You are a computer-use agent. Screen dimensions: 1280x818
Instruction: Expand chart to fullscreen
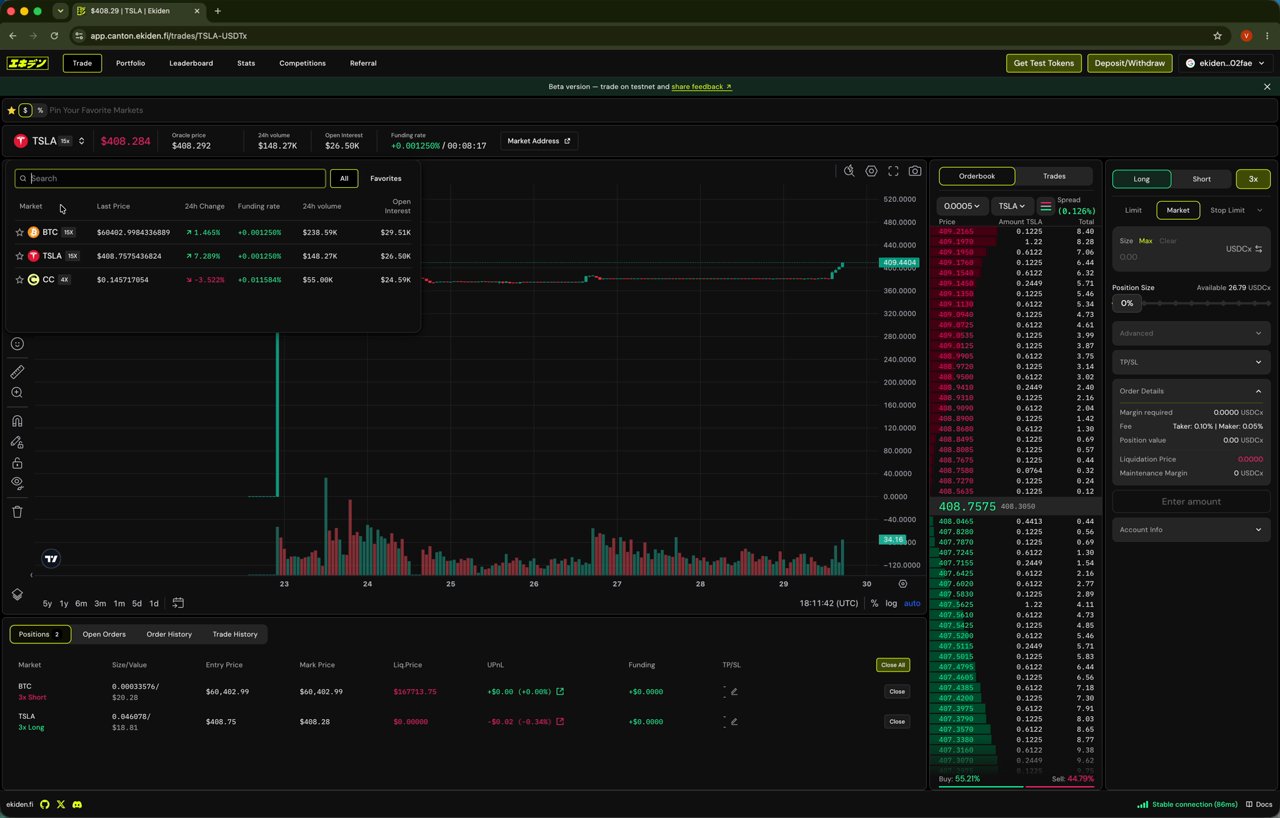(893, 171)
